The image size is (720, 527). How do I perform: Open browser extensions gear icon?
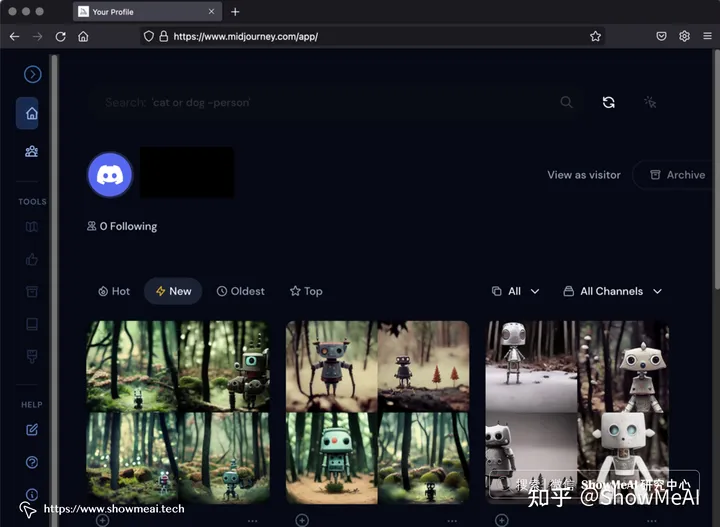(x=684, y=36)
